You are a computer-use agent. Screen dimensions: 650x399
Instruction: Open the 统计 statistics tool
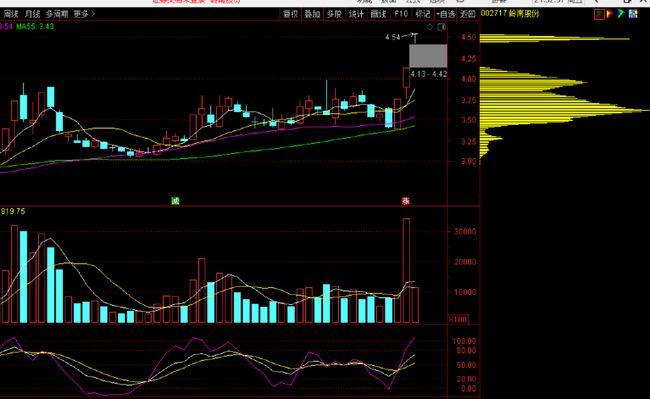pos(356,14)
